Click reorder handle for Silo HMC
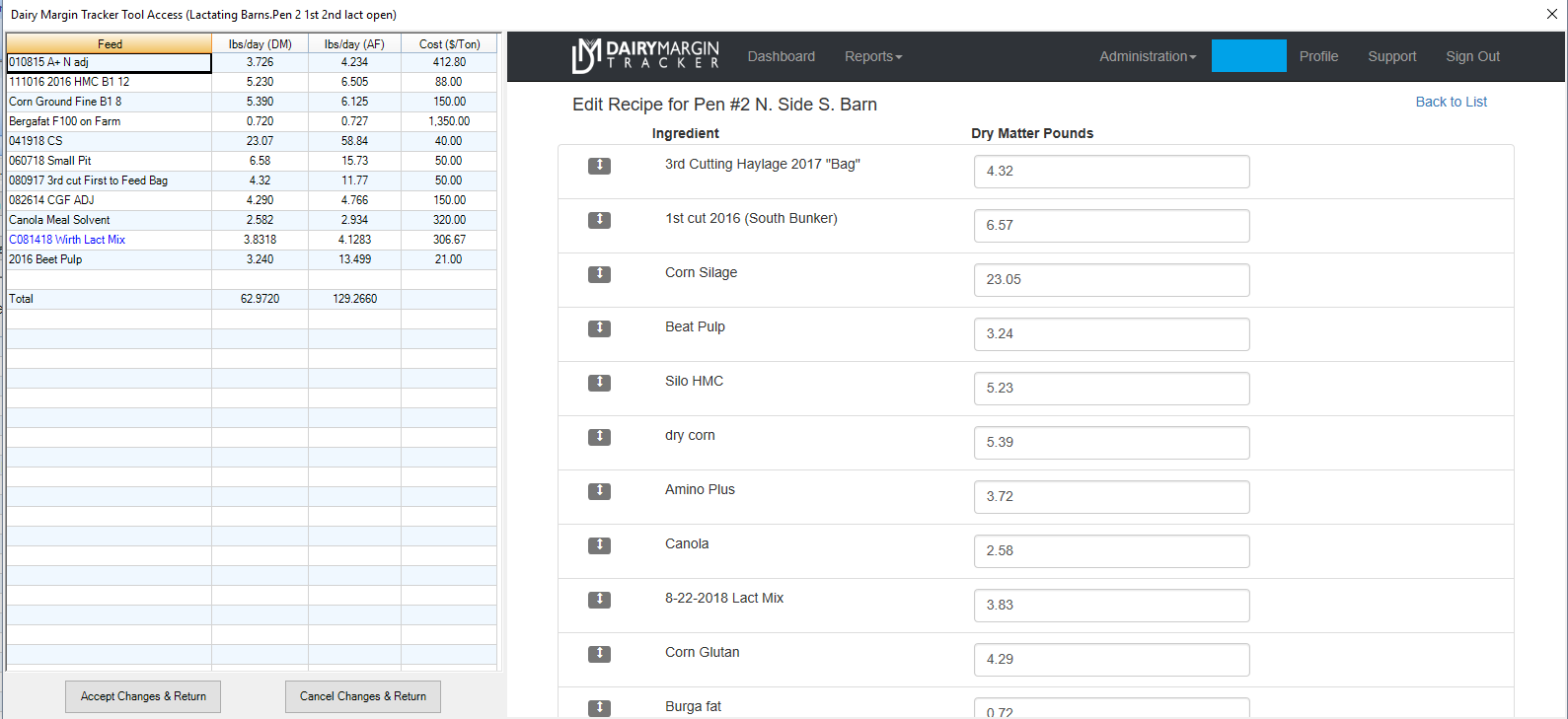 coord(599,383)
